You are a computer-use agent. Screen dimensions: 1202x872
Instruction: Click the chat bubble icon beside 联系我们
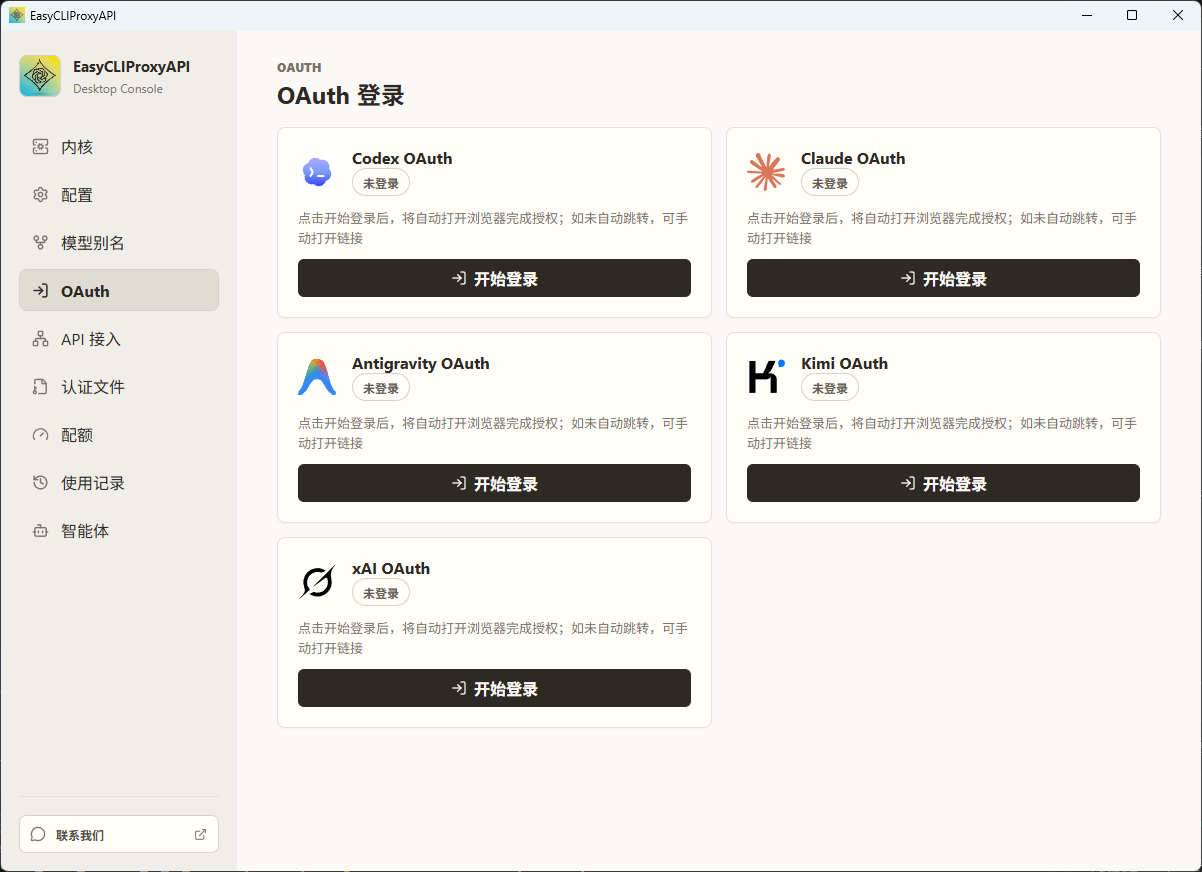tap(38, 834)
